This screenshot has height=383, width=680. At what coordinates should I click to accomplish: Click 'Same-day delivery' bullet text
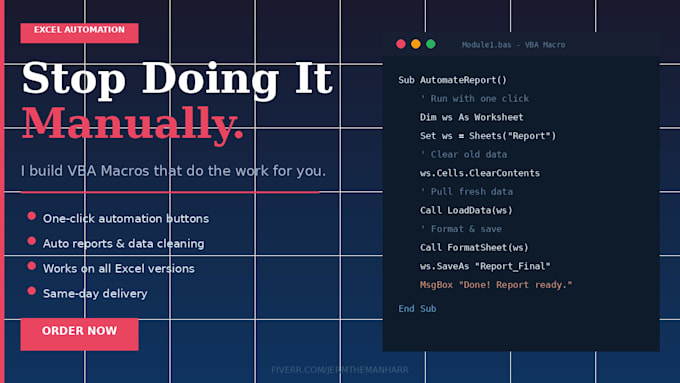tap(95, 294)
